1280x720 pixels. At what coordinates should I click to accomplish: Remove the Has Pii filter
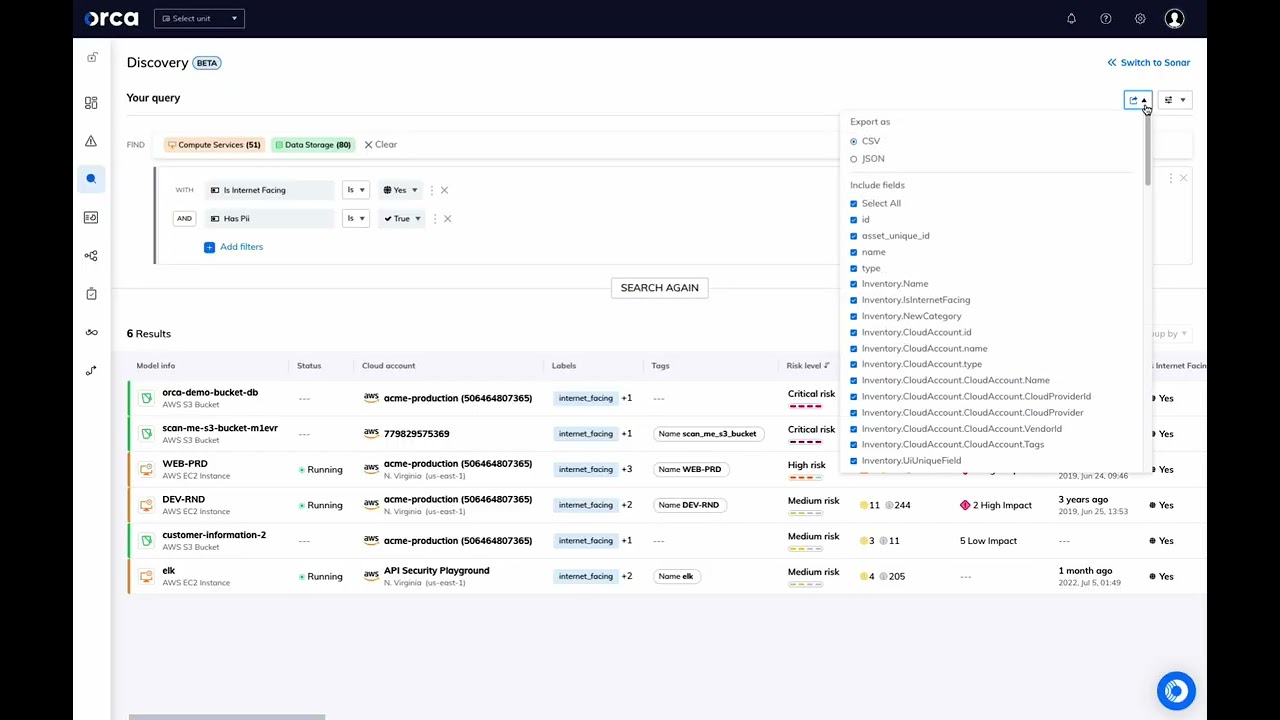coord(447,218)
